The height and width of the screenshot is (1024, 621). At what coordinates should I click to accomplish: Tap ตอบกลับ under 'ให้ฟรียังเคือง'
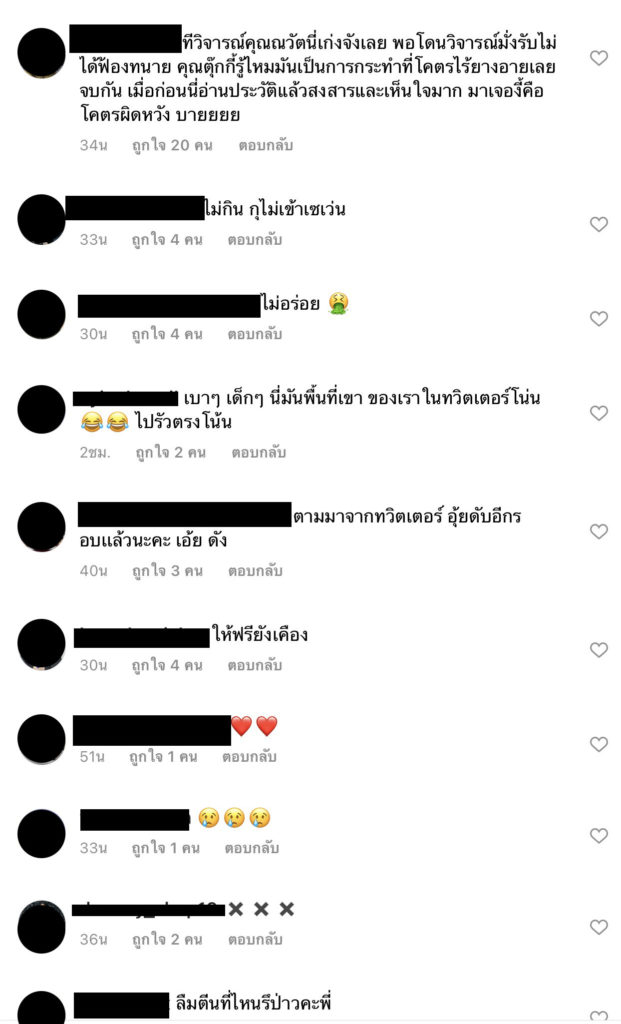(x=255, y=665)
